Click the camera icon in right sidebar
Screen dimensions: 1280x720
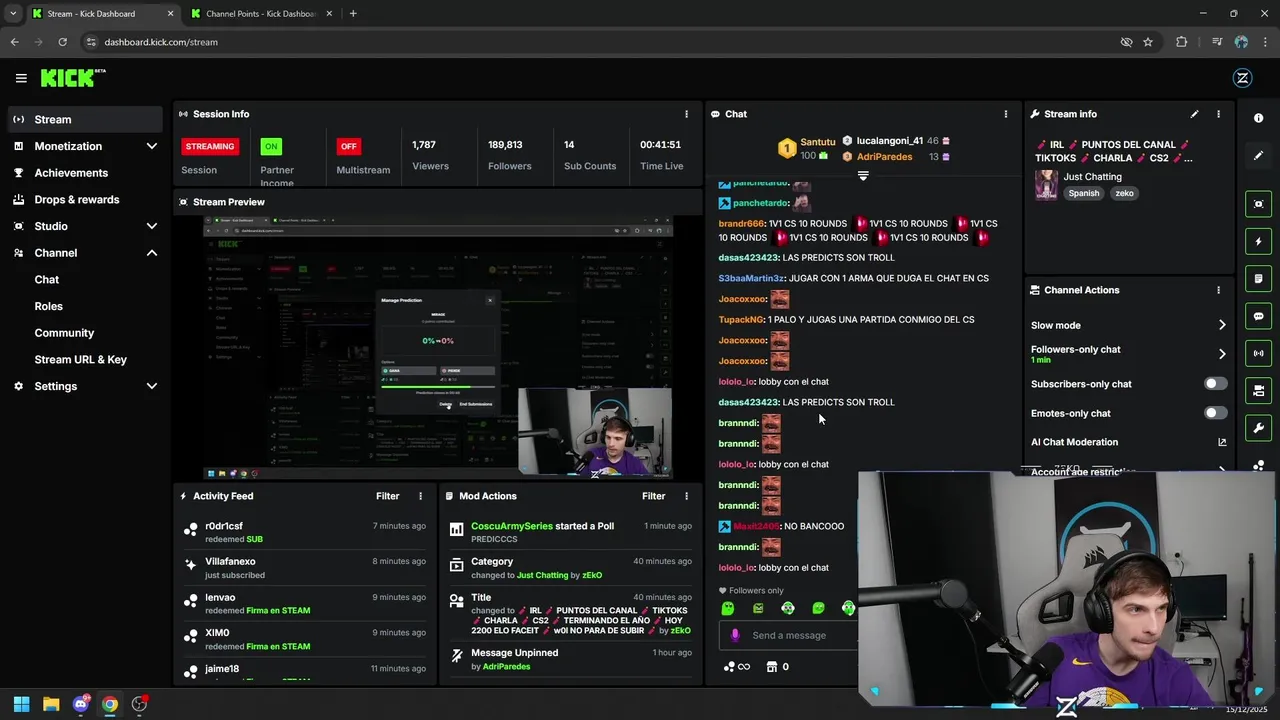pyautogui.click(x=1259, y=391)
